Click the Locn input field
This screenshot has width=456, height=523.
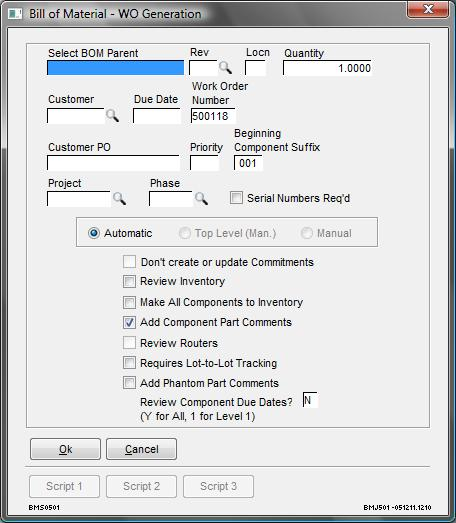click(x=256, y=68)
